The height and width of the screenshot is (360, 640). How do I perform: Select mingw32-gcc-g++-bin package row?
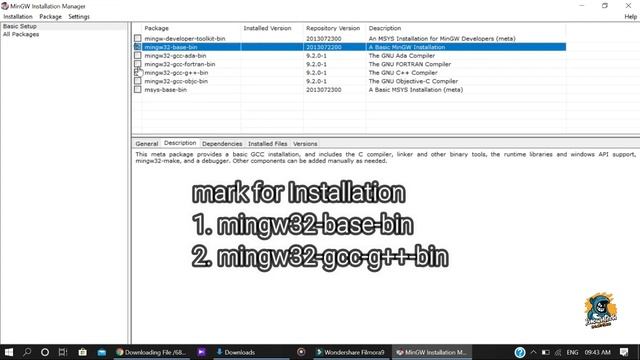pyautogui.click(x=350, y=73)
